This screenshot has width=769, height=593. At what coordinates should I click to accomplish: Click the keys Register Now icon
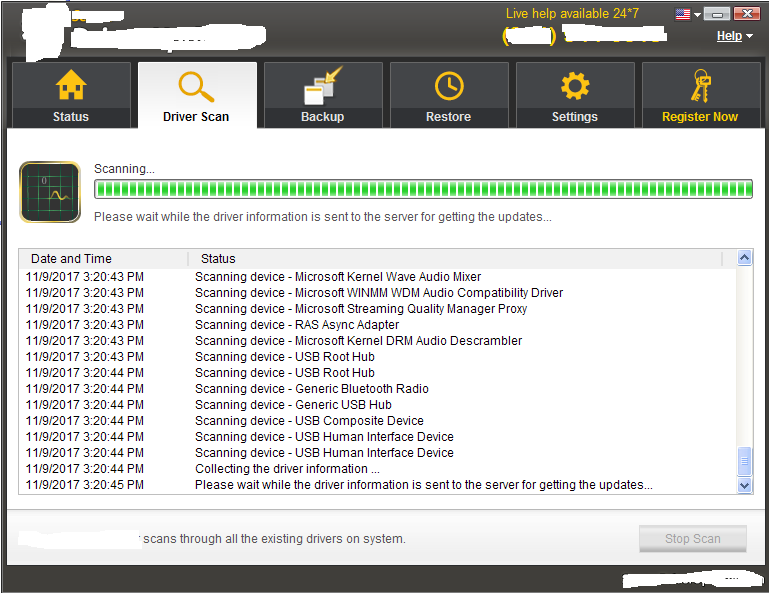tap(701, 86)
